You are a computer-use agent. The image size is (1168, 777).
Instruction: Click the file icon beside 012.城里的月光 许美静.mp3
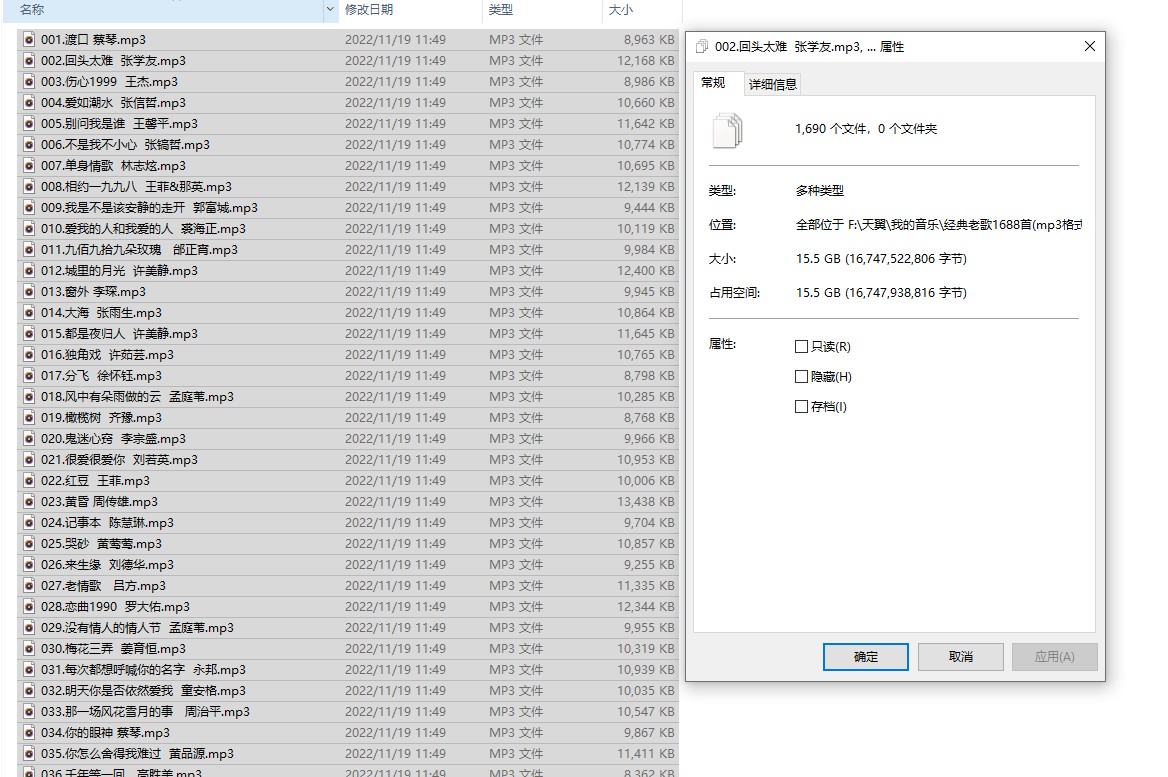click(x=29, y=270)
